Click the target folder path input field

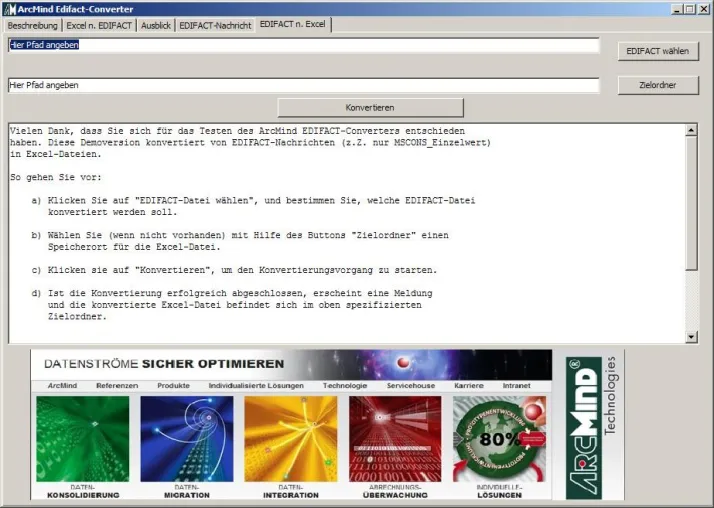point(304,85)
